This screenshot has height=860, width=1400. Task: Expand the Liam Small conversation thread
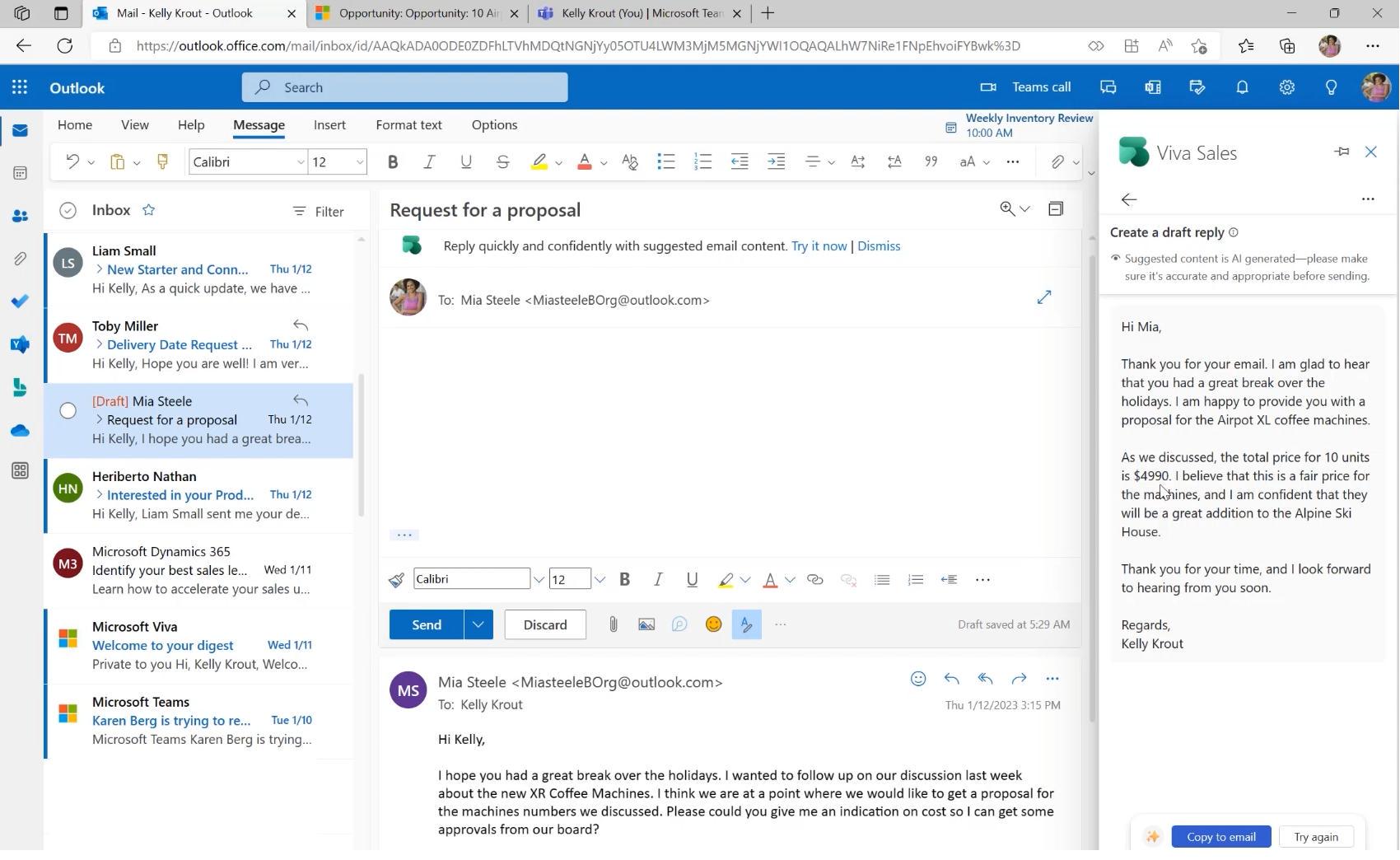point(99,269)
